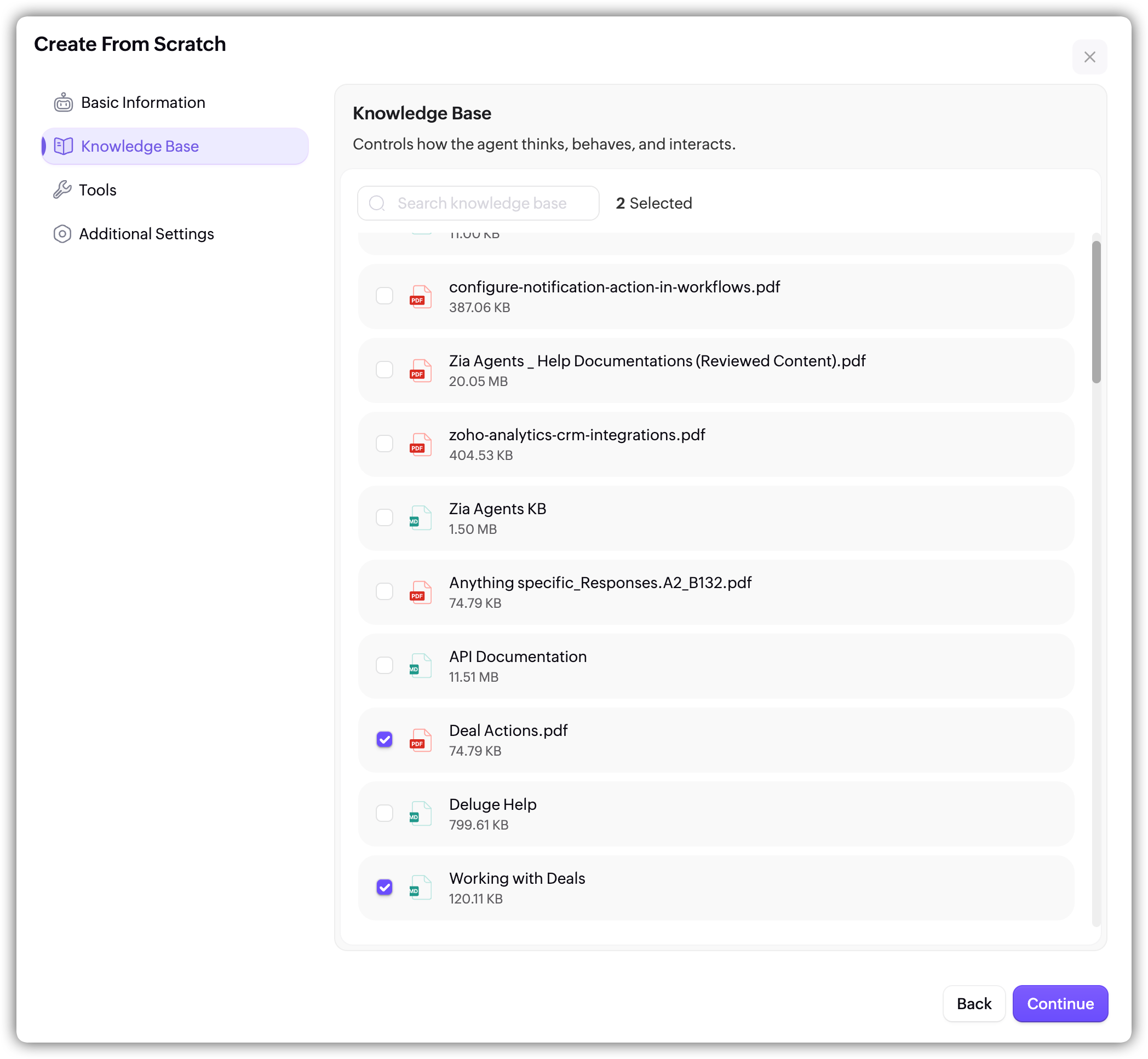This screenshot has height=1059, width=1148.
Task: Open the Tools section
Action: 97,189
